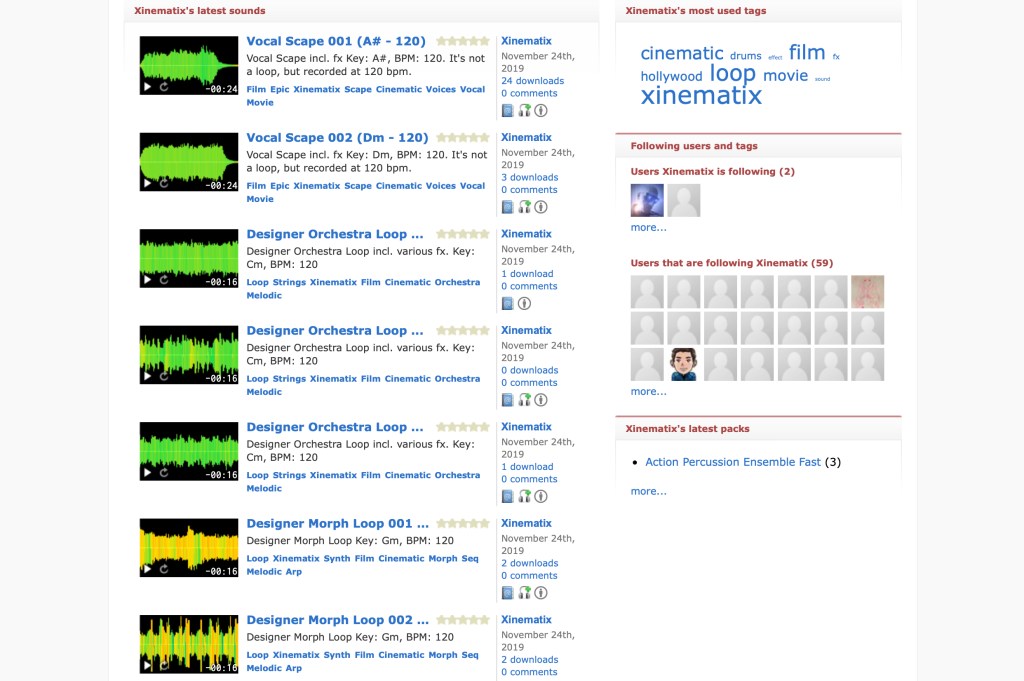Toggle loop on Vocal Scape 001 player
1024x681 pixels.
(163, 87)
